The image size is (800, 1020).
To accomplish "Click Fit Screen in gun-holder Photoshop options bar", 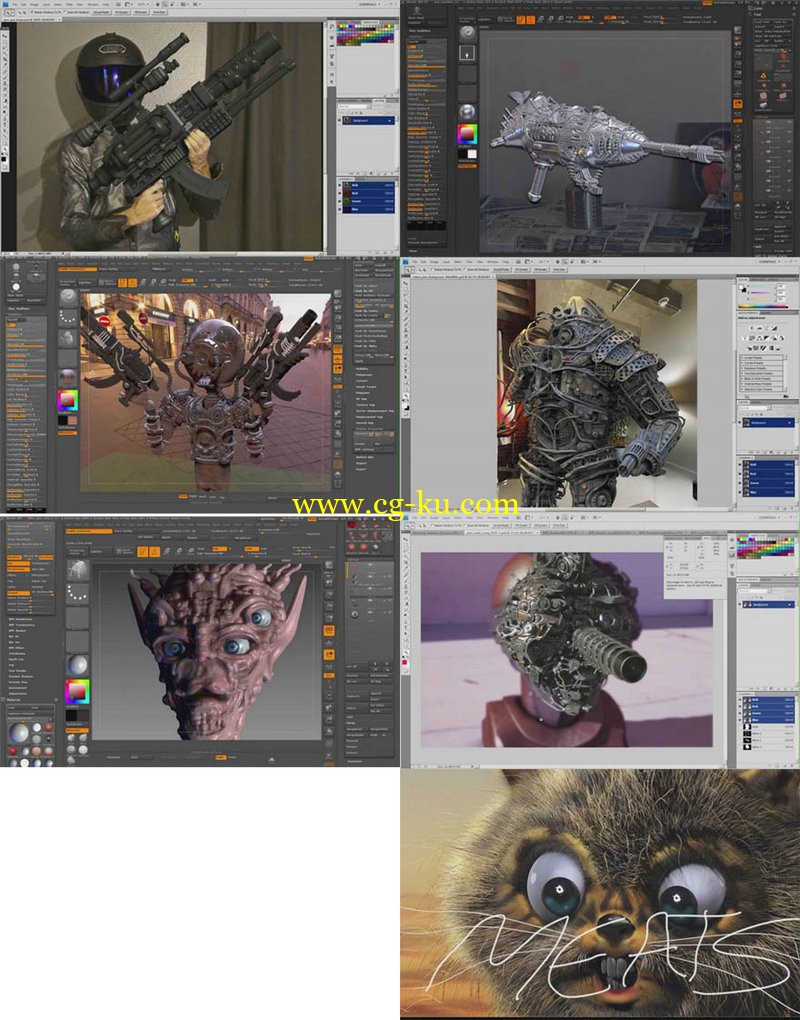I will click(122, 12).
